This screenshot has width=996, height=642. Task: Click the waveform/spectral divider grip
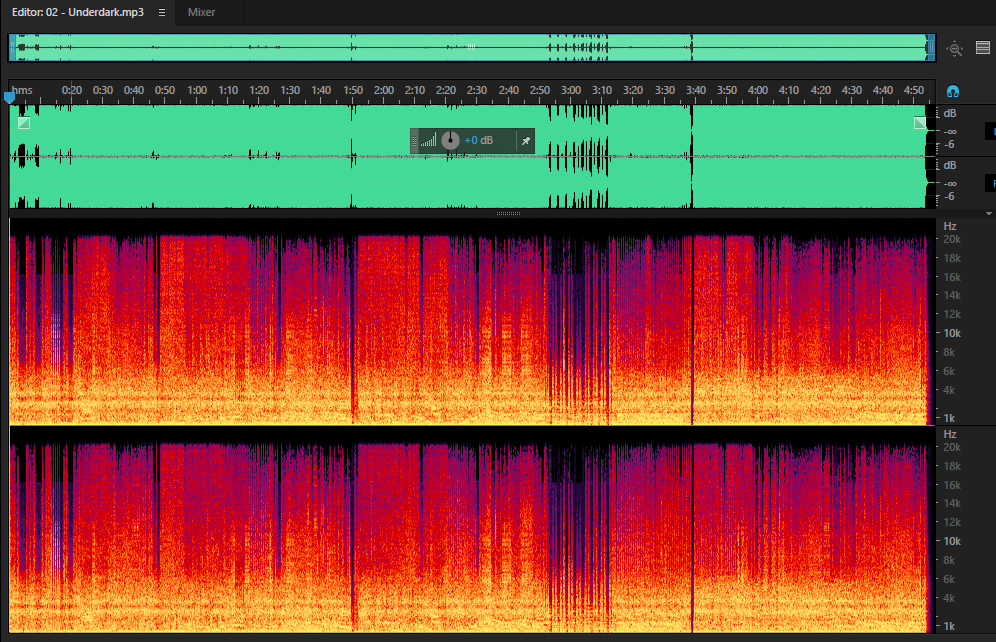click(x=508, y=213)
